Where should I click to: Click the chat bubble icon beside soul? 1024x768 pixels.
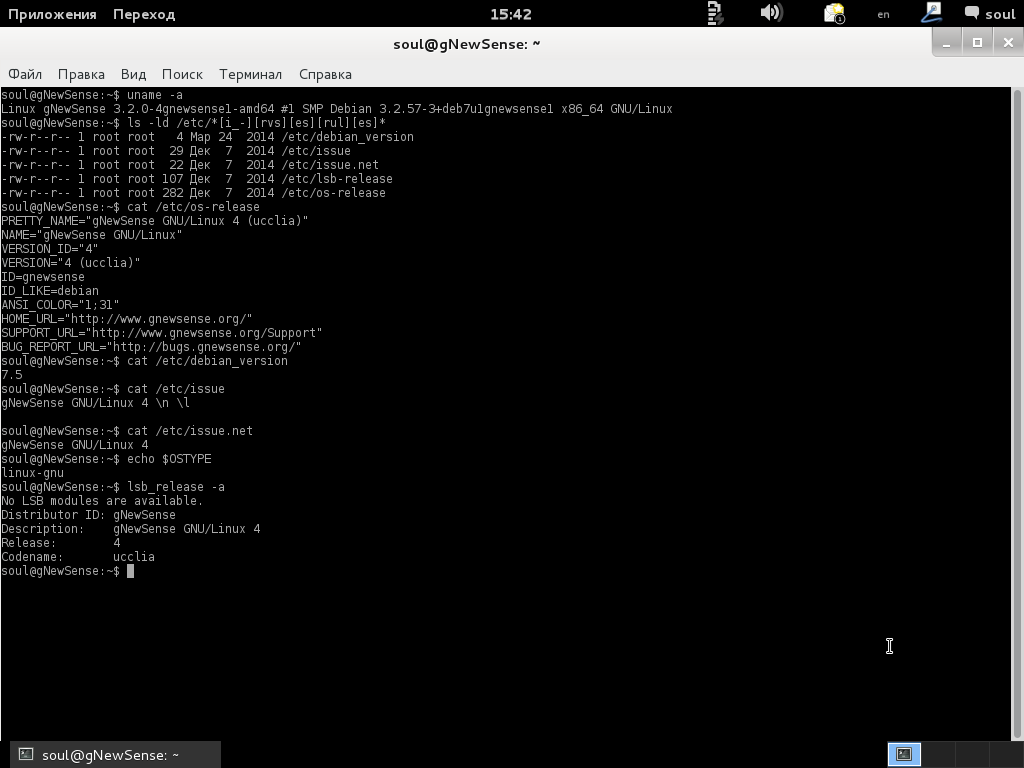pyautogui.click(x=972, y=12)
